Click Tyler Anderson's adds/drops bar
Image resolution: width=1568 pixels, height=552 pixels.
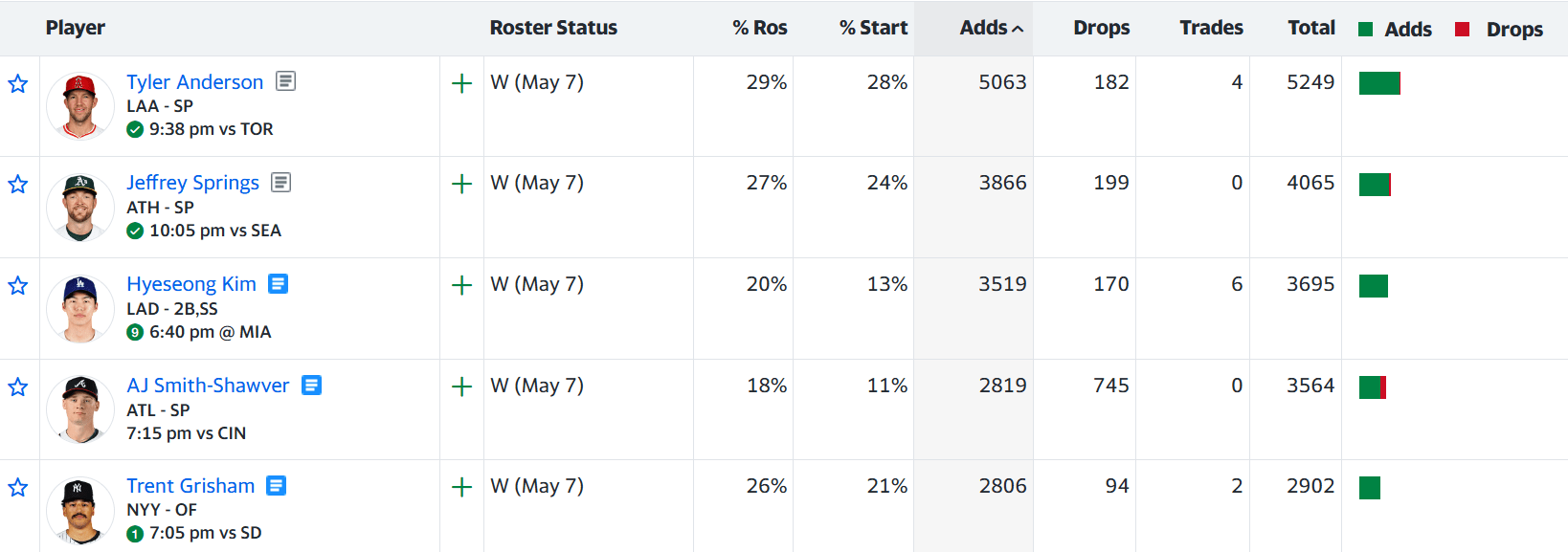click(1379, 83)
